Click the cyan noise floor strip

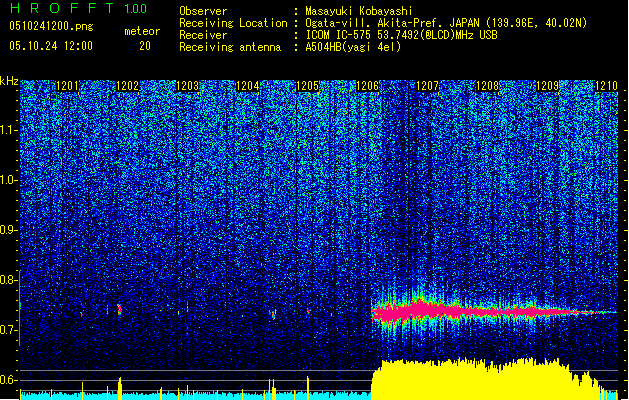[195, 396]
